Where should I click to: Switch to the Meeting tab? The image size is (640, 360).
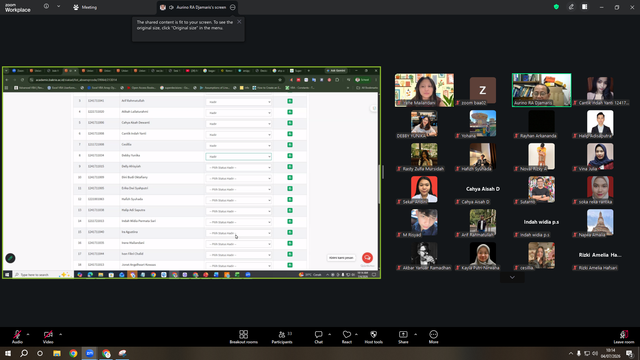click(x=85, y=7)
